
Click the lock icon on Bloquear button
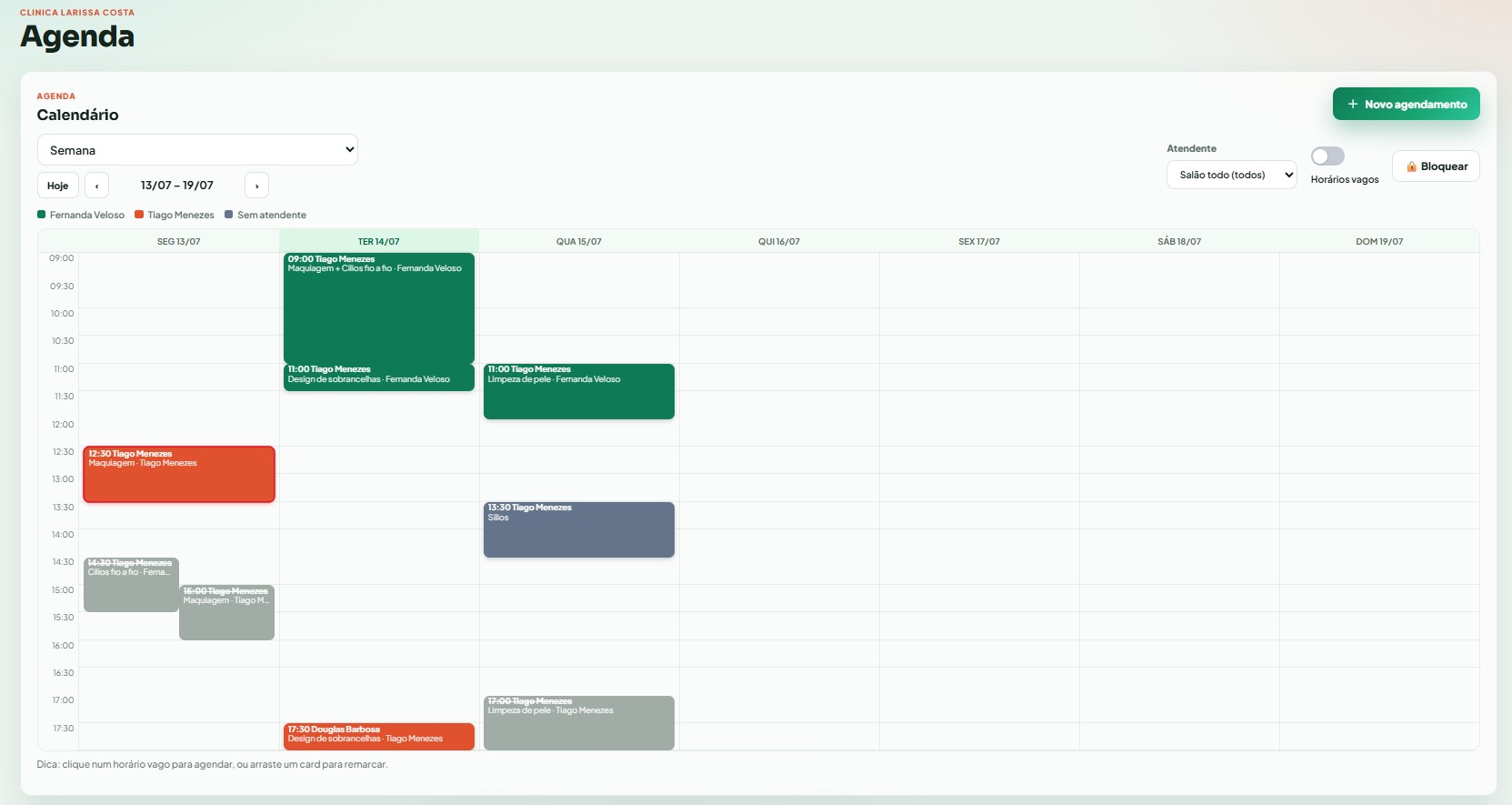1411,166
